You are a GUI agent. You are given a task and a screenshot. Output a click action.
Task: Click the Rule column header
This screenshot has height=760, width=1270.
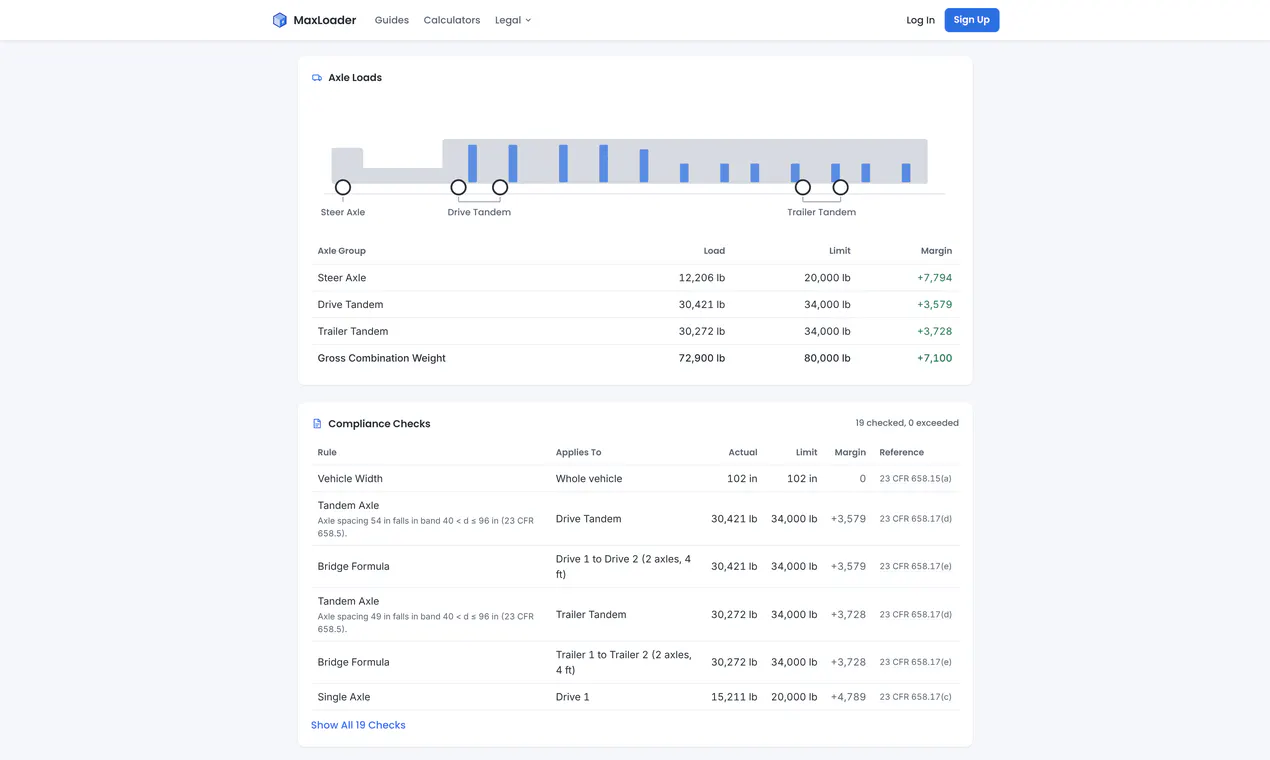coord(327,452)
